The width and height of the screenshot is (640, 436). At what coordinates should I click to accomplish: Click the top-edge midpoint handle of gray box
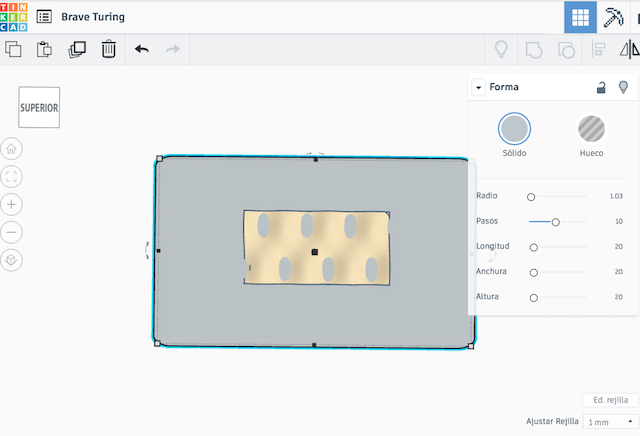tap(316, 160)
